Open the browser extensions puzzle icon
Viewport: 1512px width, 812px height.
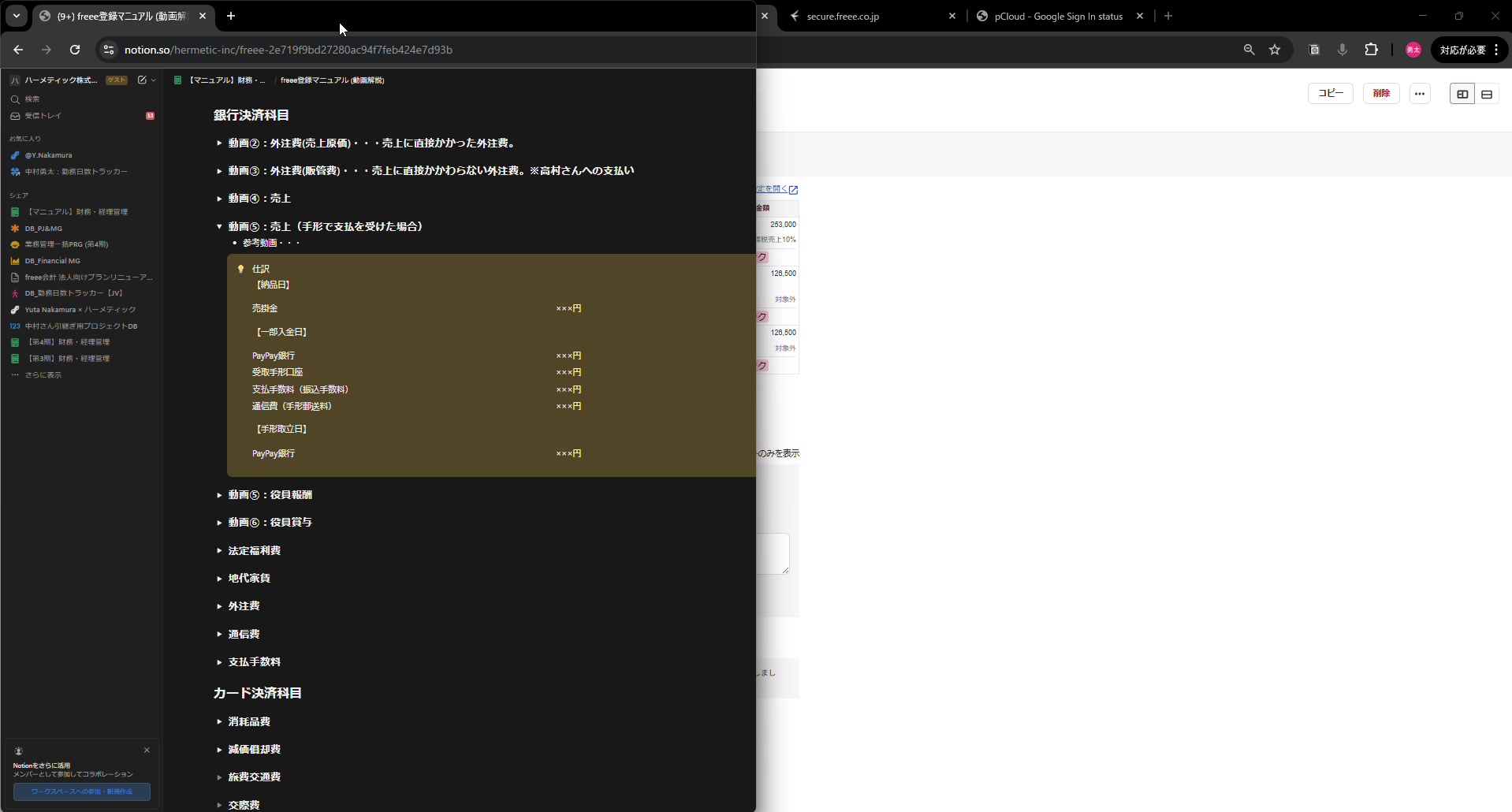(x=1371, y=50)
